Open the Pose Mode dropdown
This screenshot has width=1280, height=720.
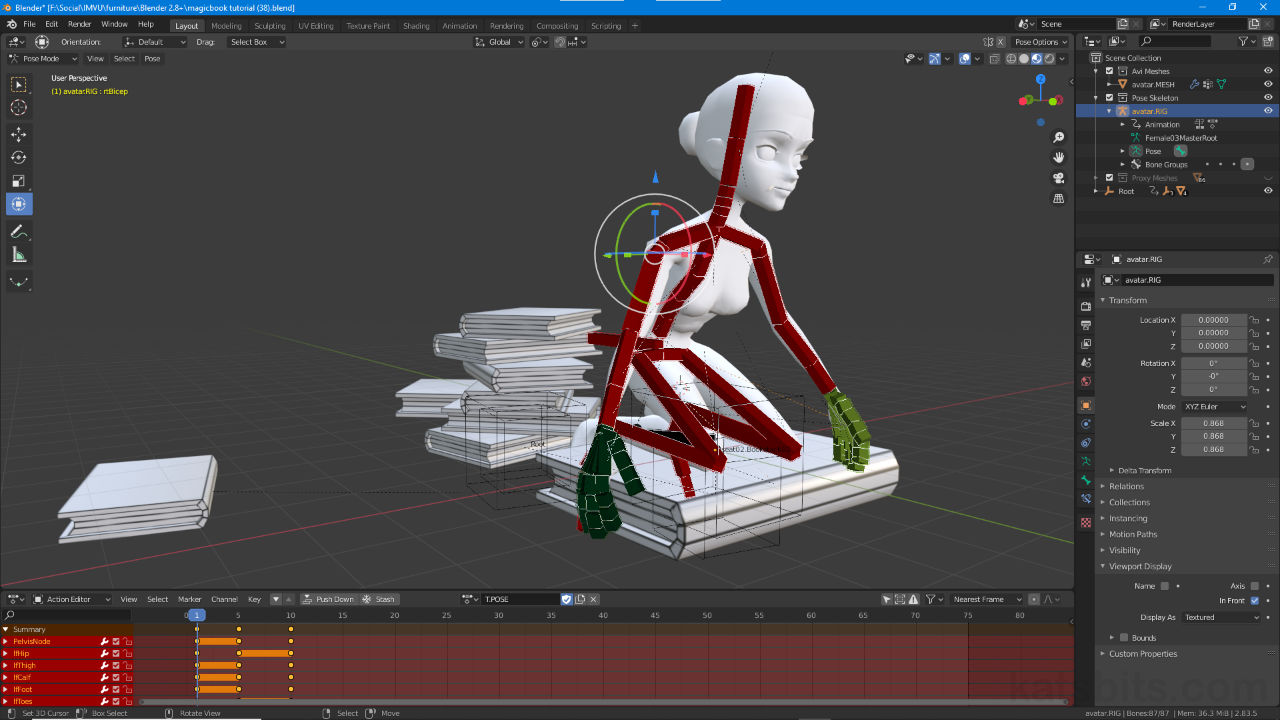coord(43,59)
